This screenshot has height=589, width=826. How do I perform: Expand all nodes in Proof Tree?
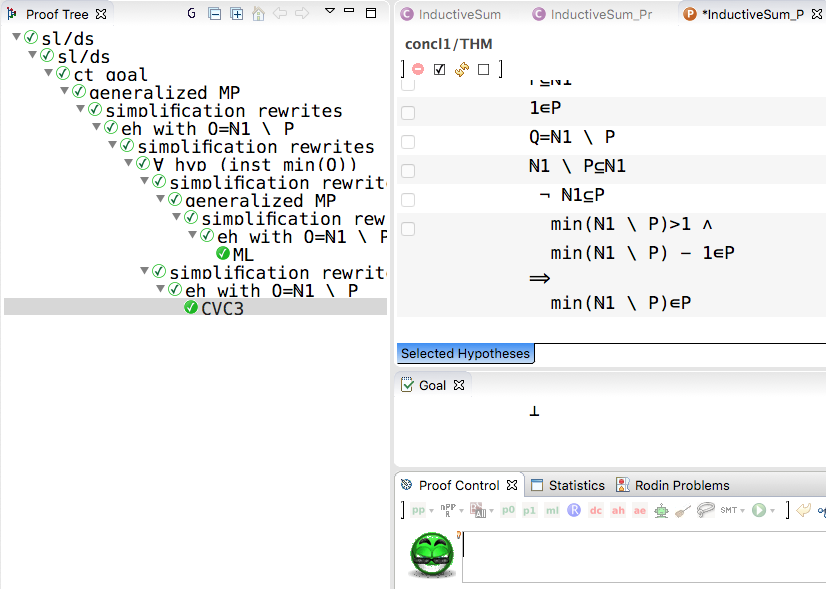236,14
